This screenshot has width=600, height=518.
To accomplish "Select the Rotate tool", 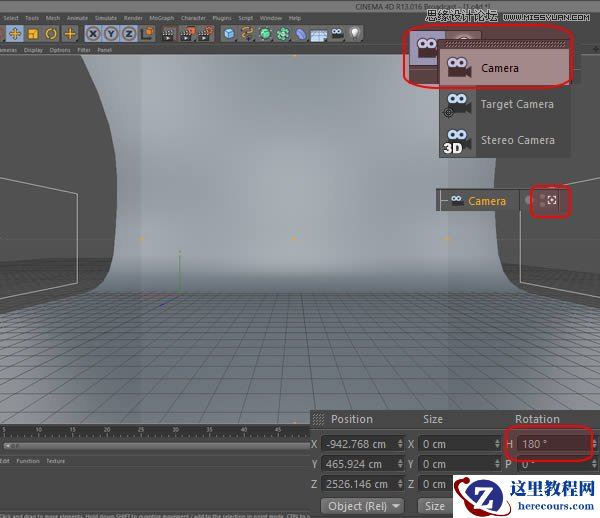I will pos(51,34).
